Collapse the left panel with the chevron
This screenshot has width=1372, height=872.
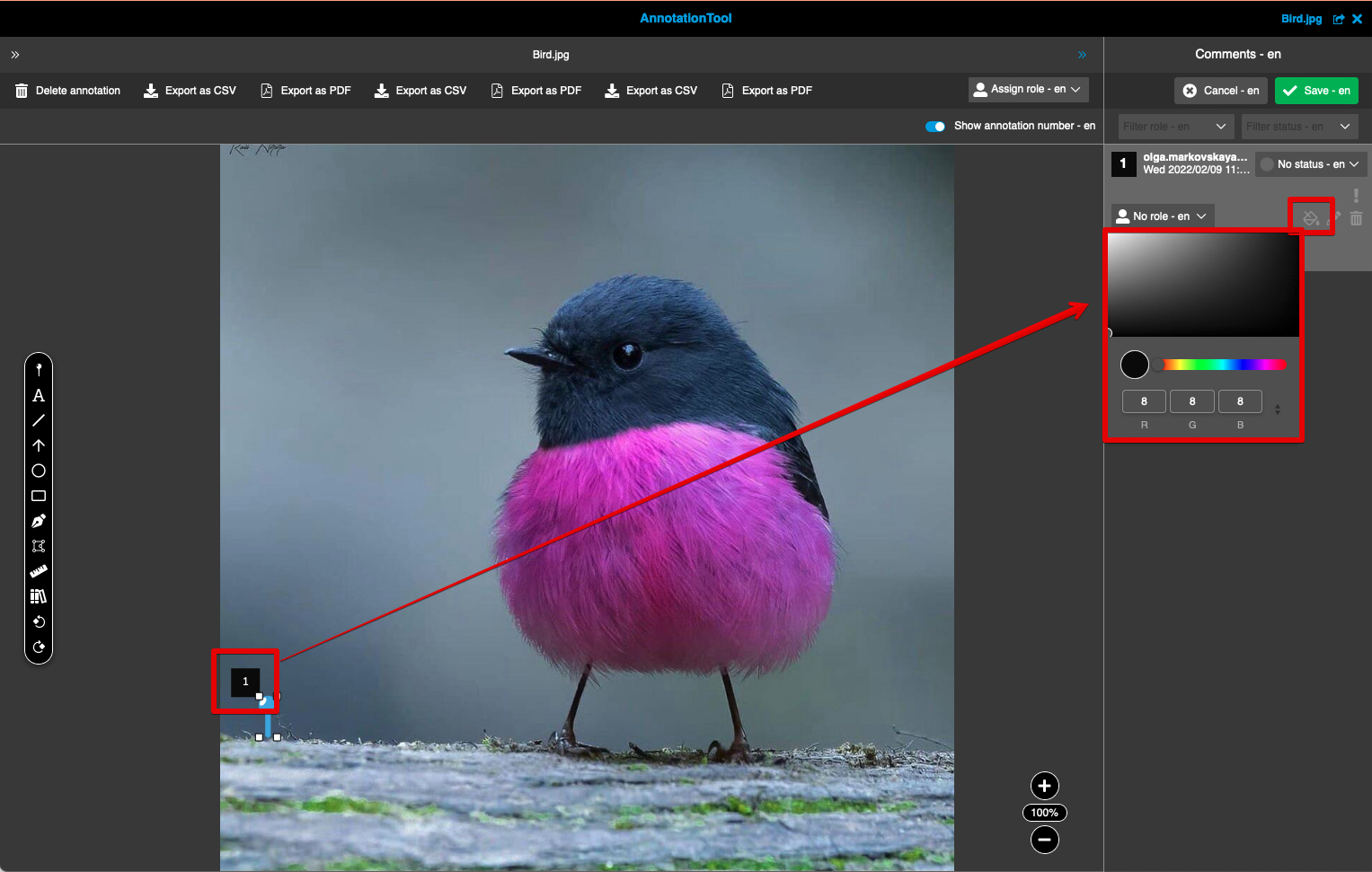[x=14, y=54]
